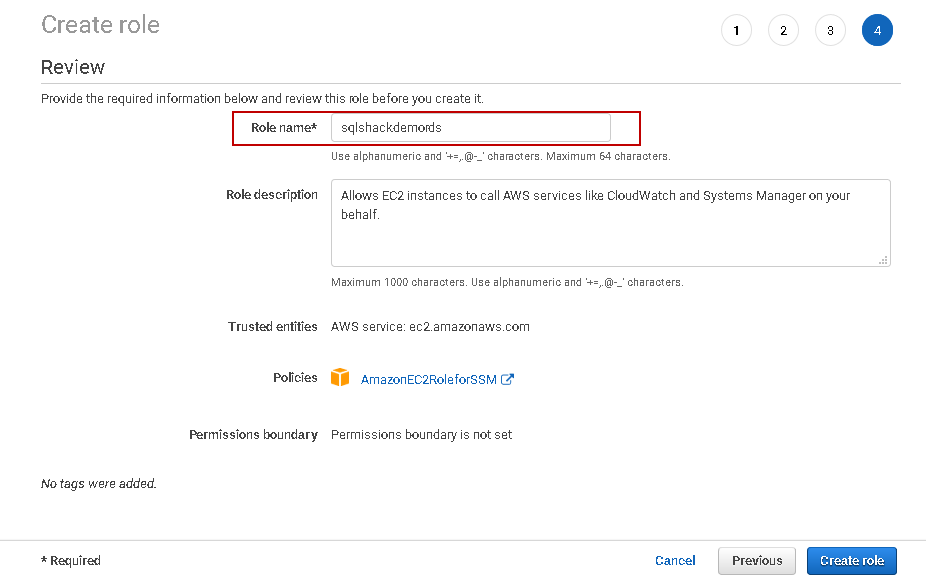926x578 pixels.
Task: Select step 3 circle indicator
Action: click(830, 31)
